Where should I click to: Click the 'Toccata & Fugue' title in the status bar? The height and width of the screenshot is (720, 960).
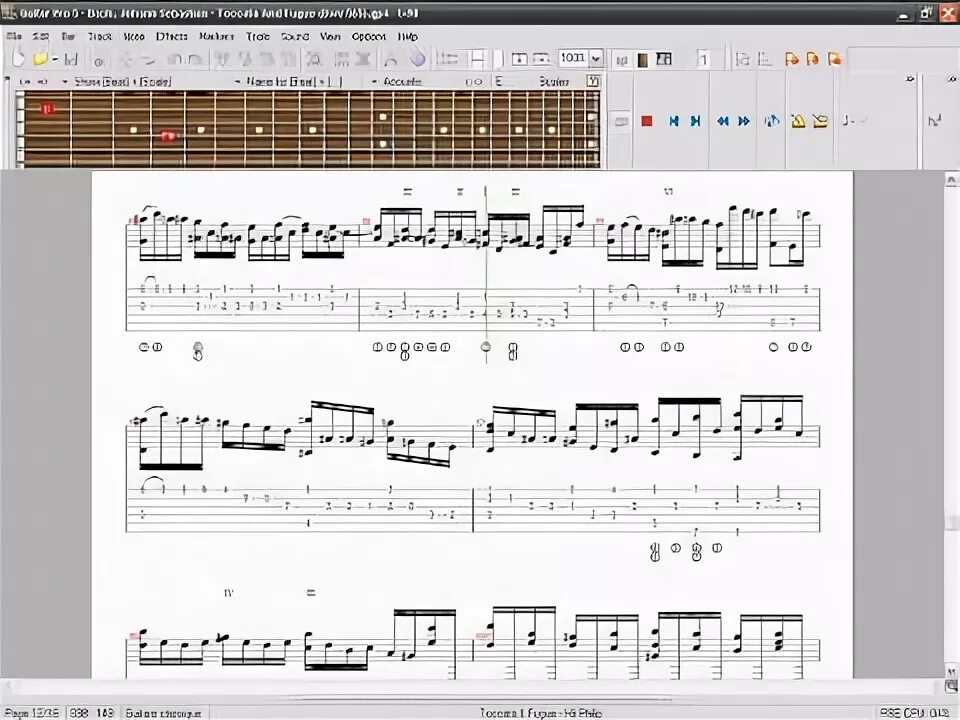click(541, 713)
